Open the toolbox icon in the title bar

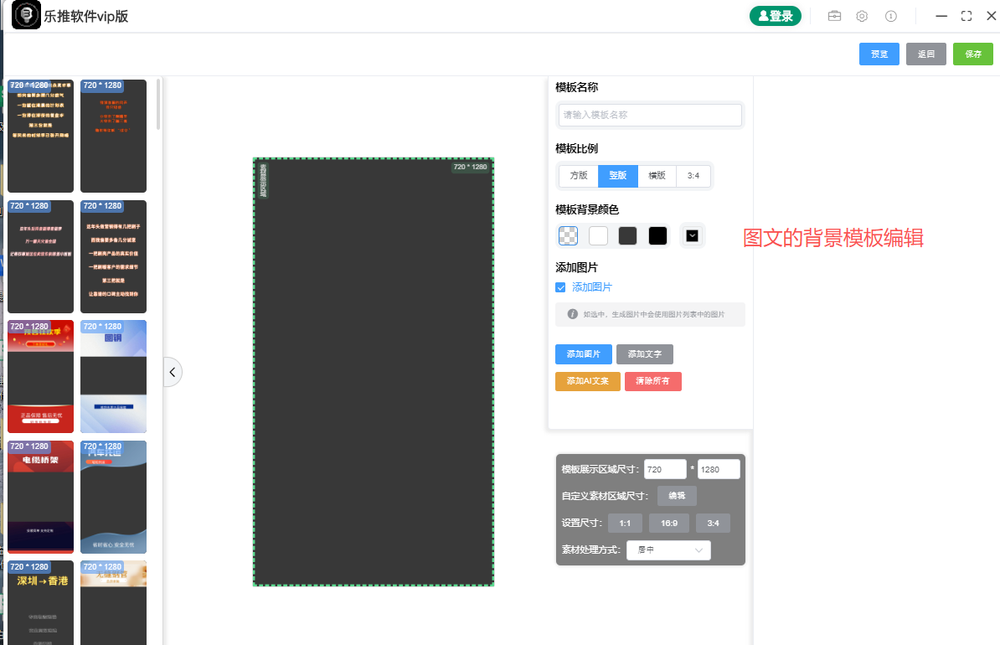coord(834,15)
